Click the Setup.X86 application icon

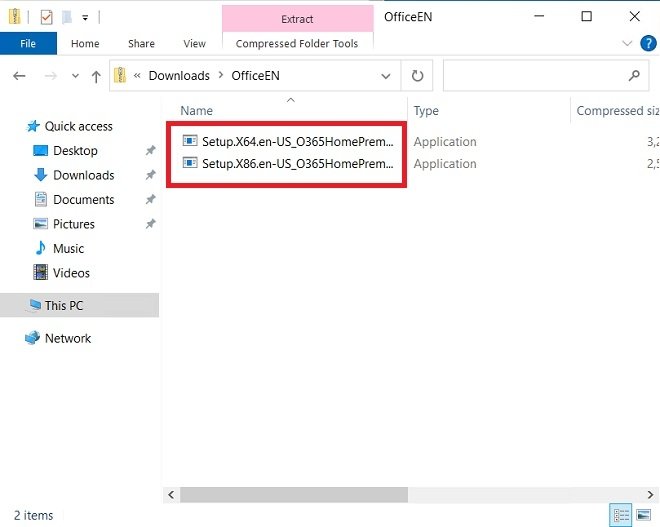click(190, 162)
